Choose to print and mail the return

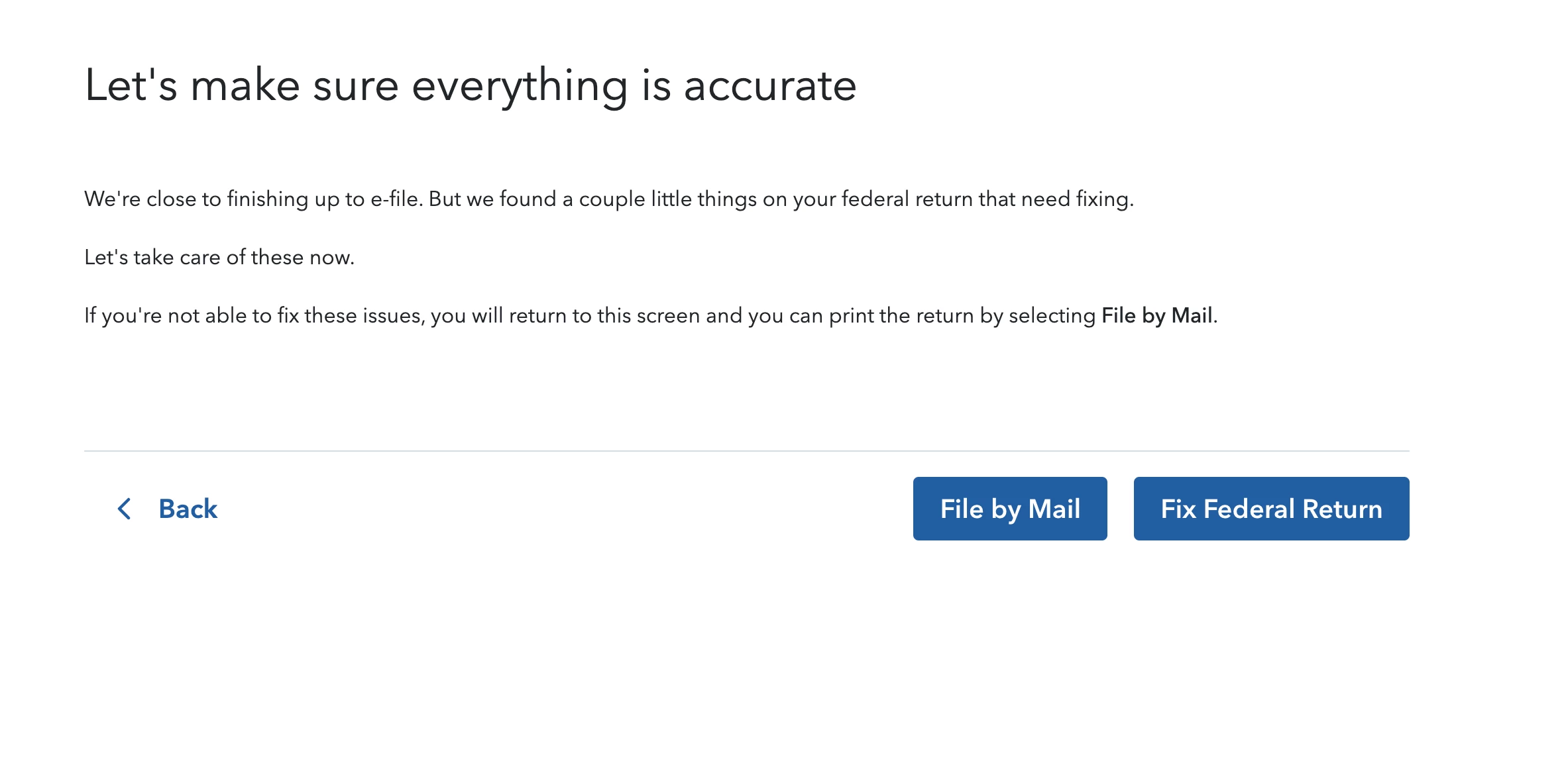click(x=1010, y=509)
